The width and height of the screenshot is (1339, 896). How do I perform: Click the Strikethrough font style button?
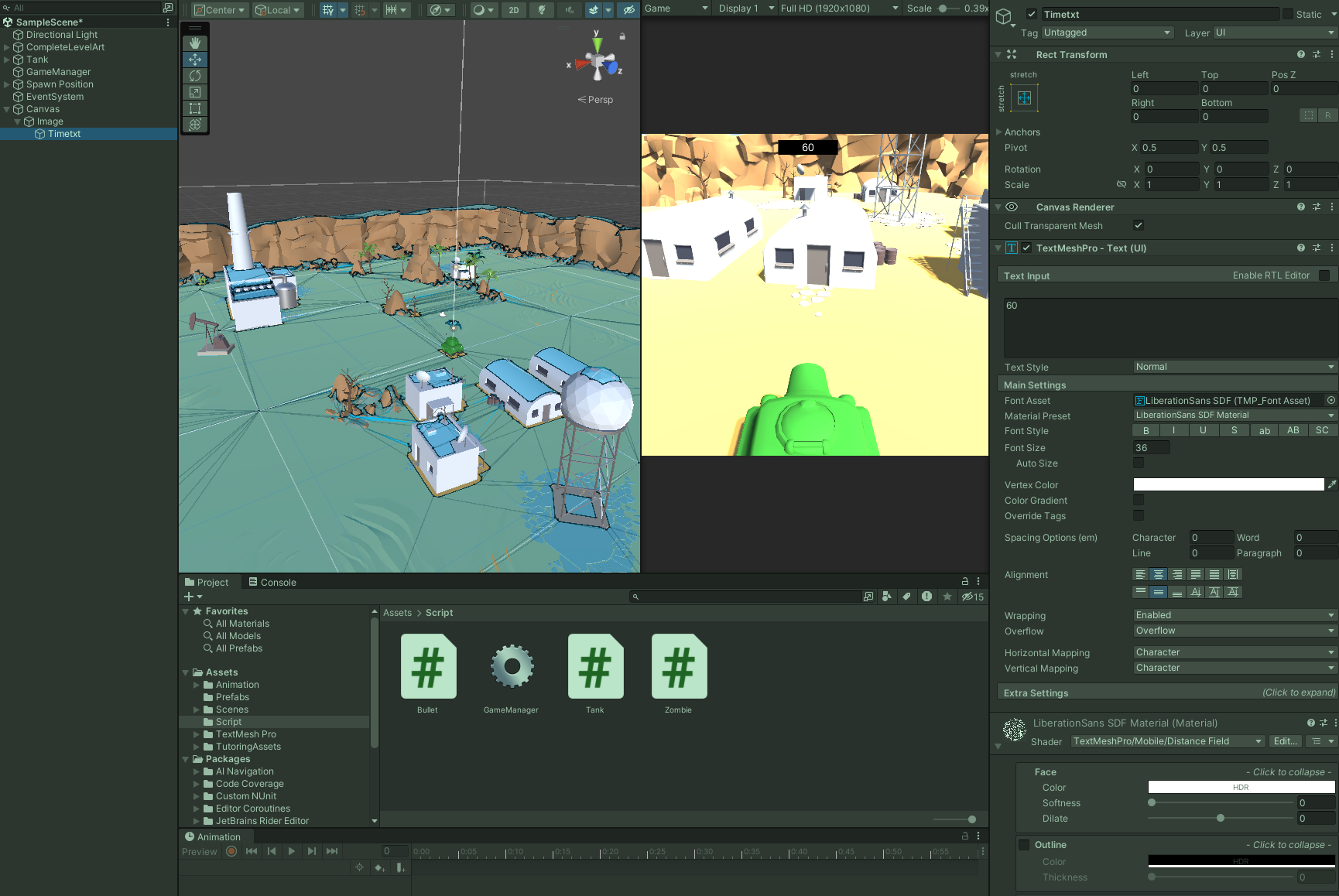click(1234, 431)
